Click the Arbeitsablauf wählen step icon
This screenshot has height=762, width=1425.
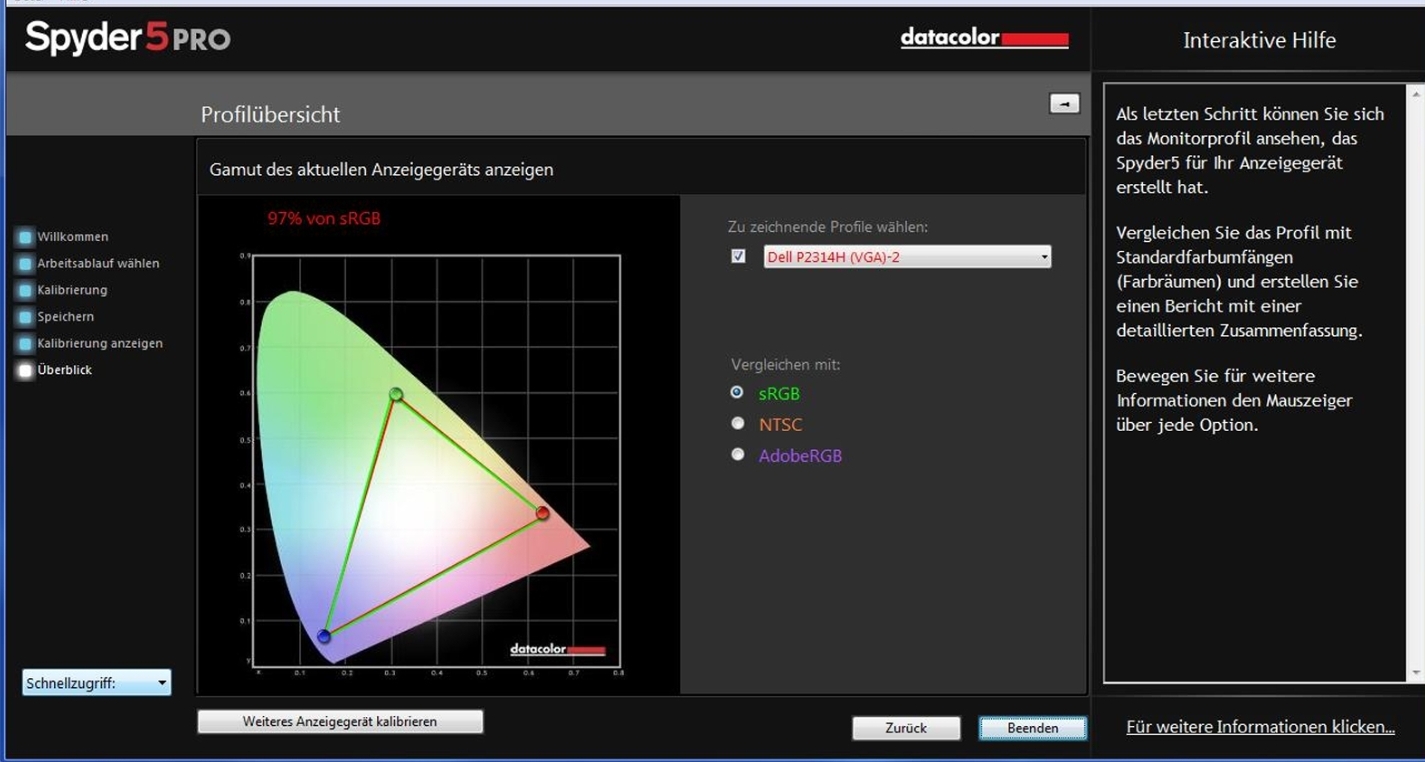pos(25,264)
